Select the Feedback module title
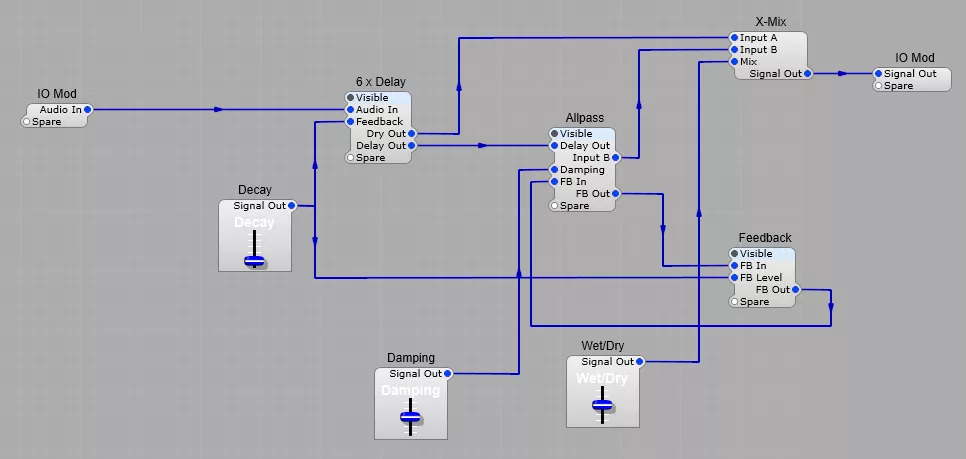Image resolution: width=966 pixels, height=459 pixels. click(765, 238)
